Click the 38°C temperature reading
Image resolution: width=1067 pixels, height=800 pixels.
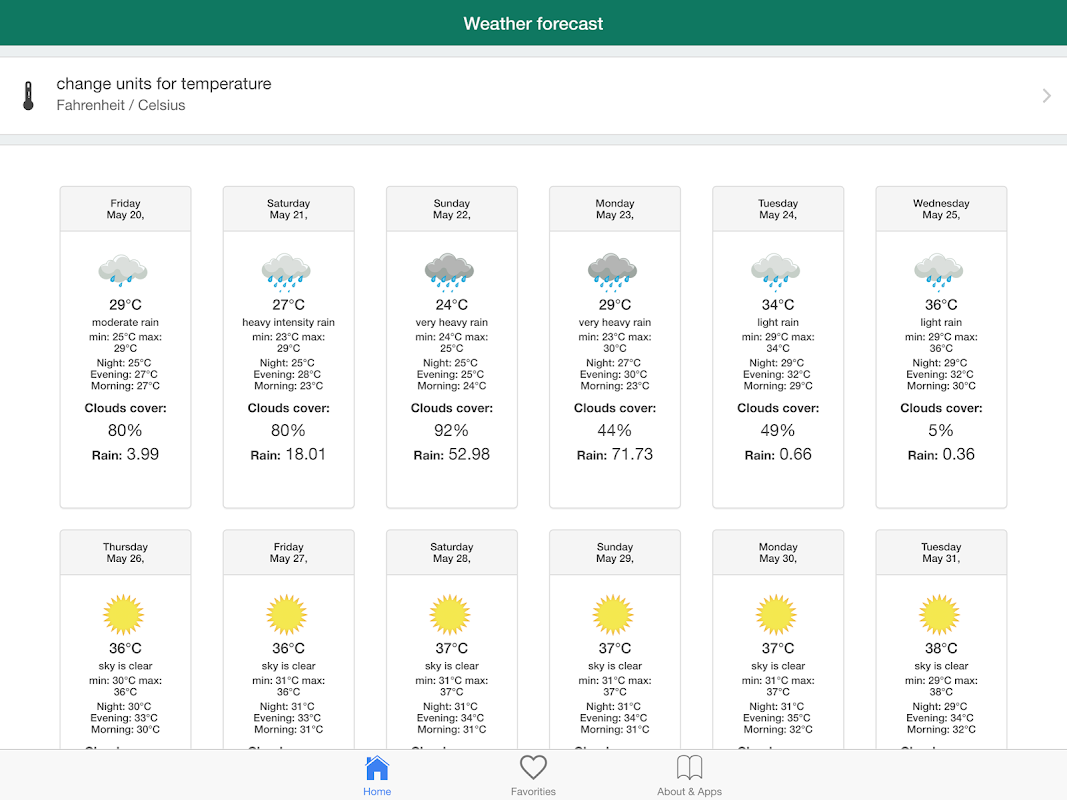941,648
